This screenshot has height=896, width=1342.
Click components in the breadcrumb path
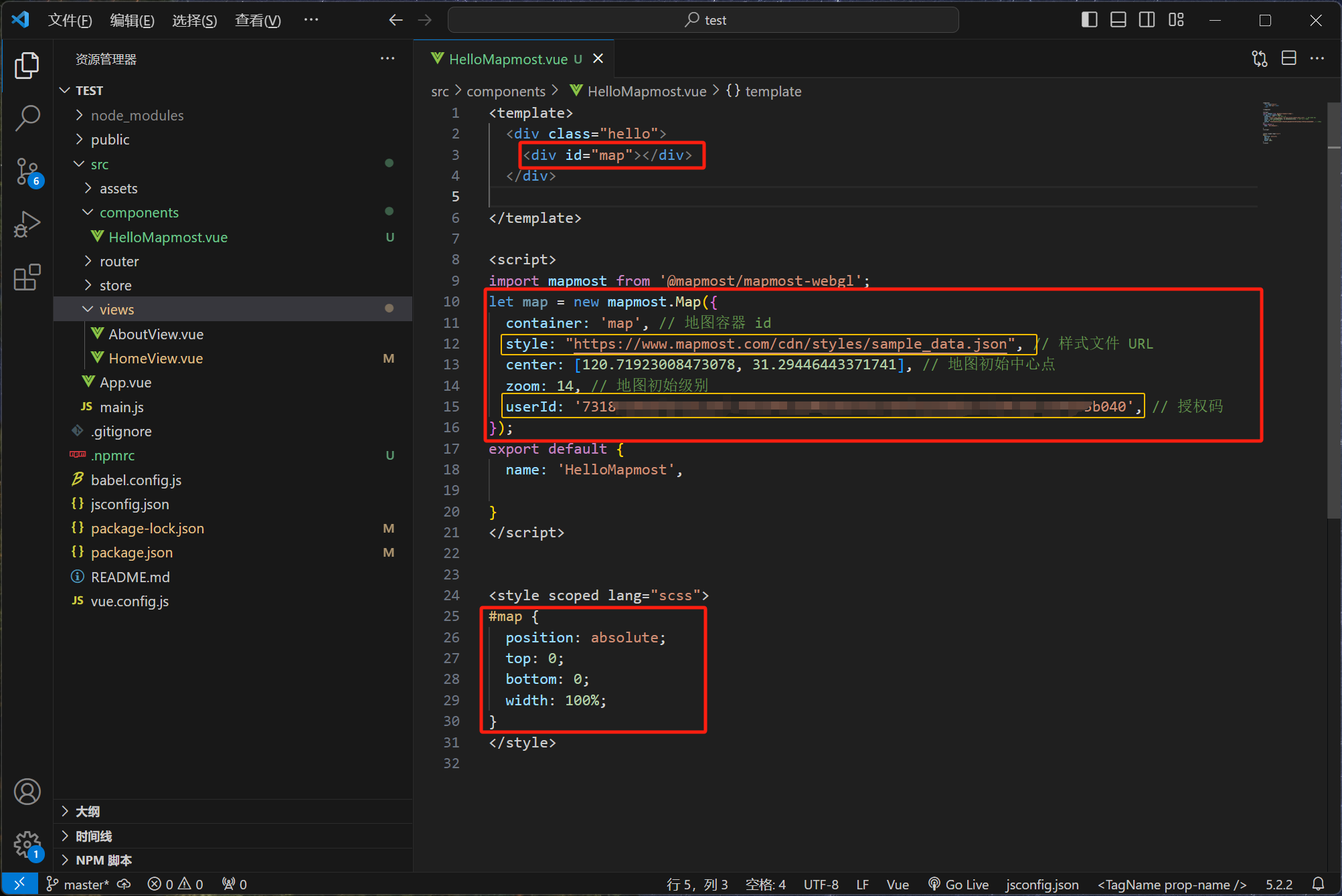click(506, 91)
